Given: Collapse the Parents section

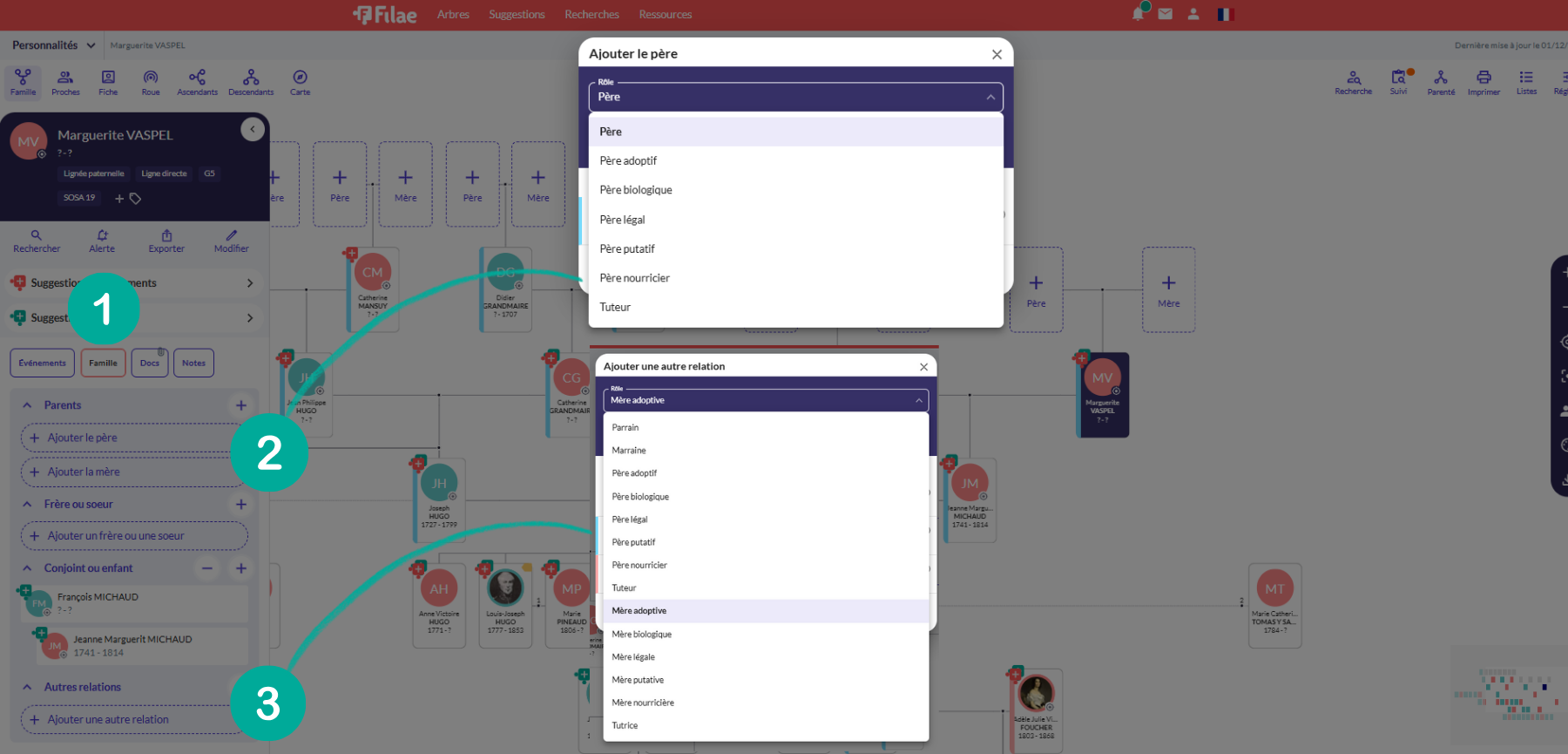Looking at the screenshot, I should (x=27, y=405).
